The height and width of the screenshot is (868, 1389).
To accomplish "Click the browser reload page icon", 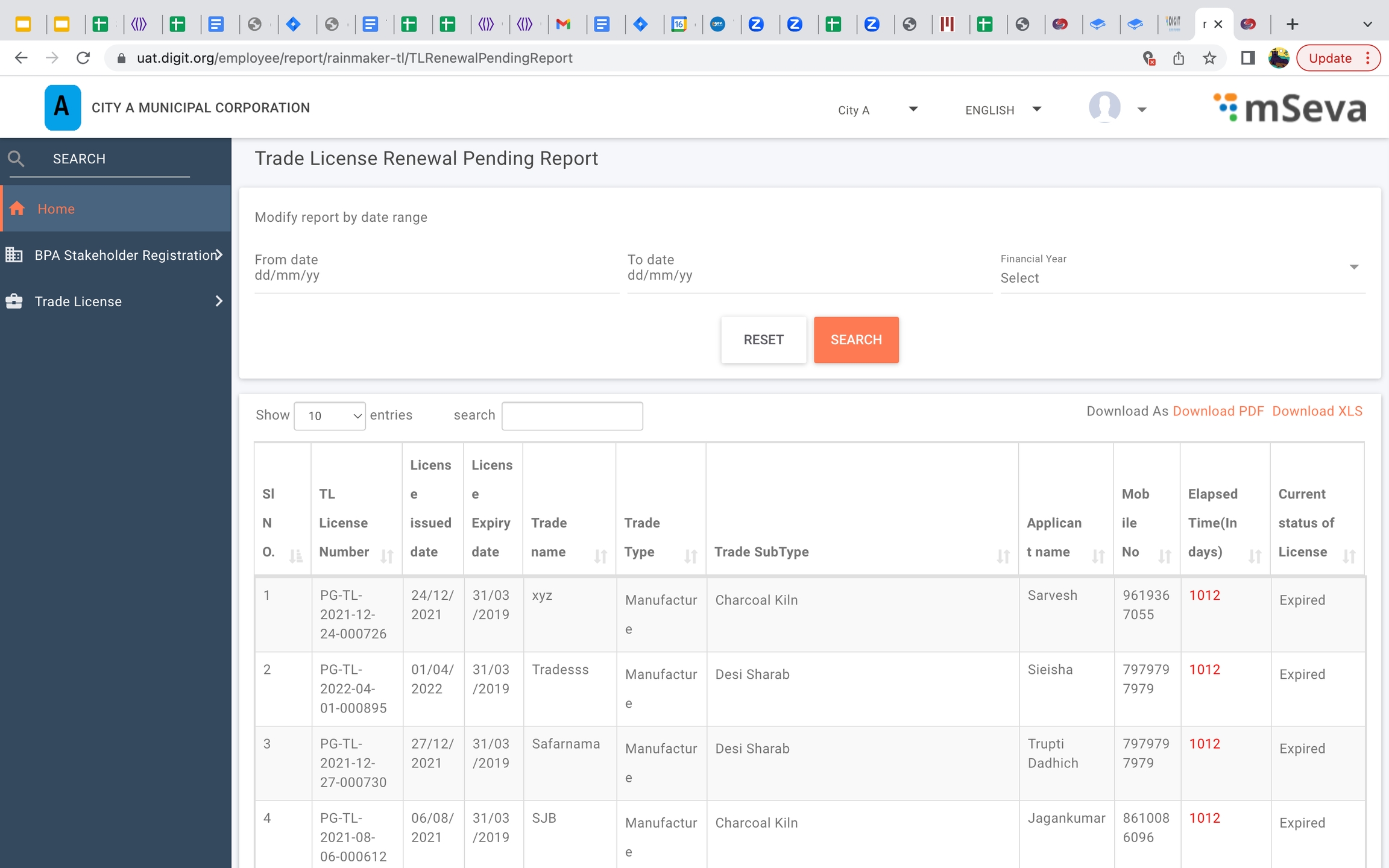I will (83, 58).
